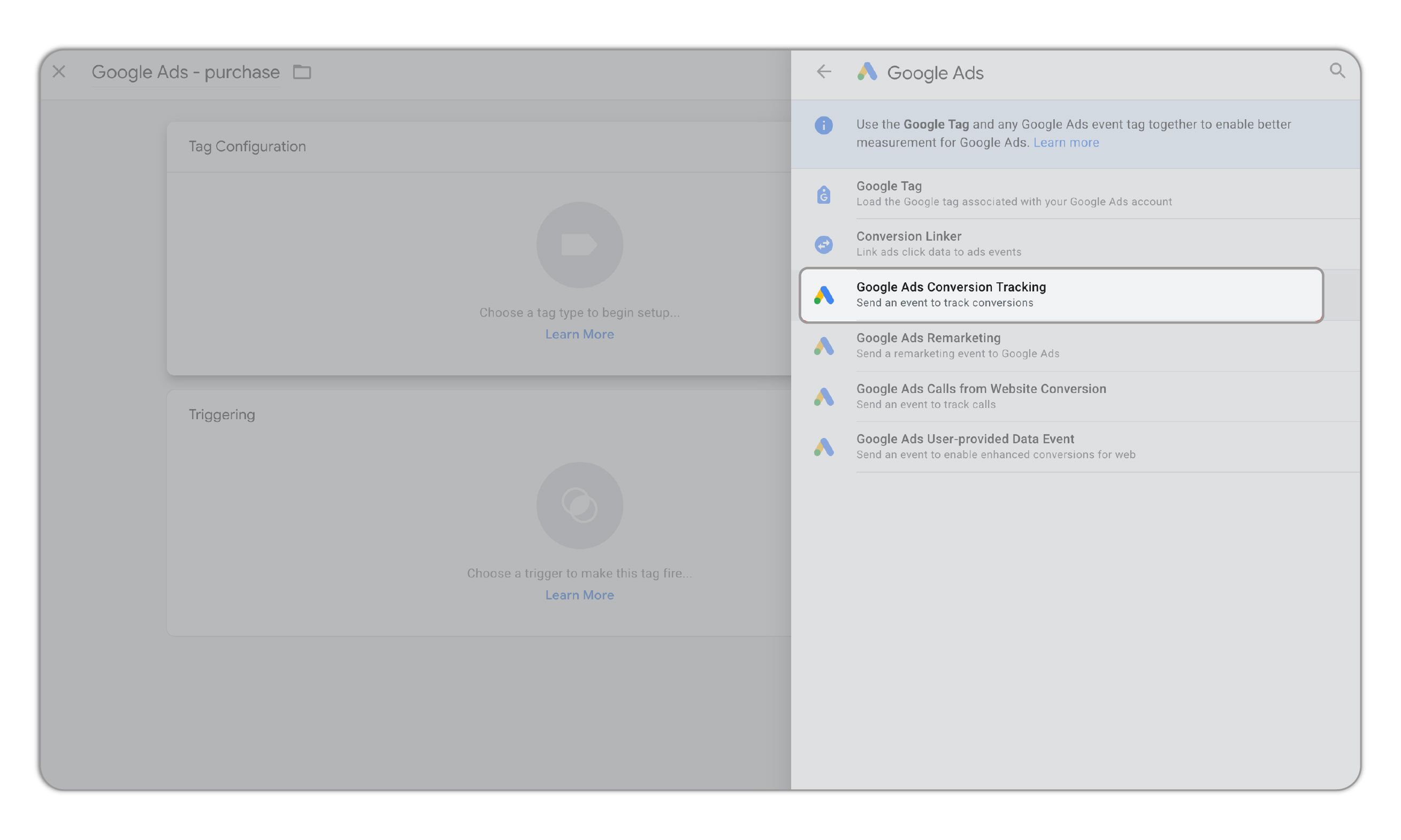Open search with the magnifier icon

click(1337, 71)
